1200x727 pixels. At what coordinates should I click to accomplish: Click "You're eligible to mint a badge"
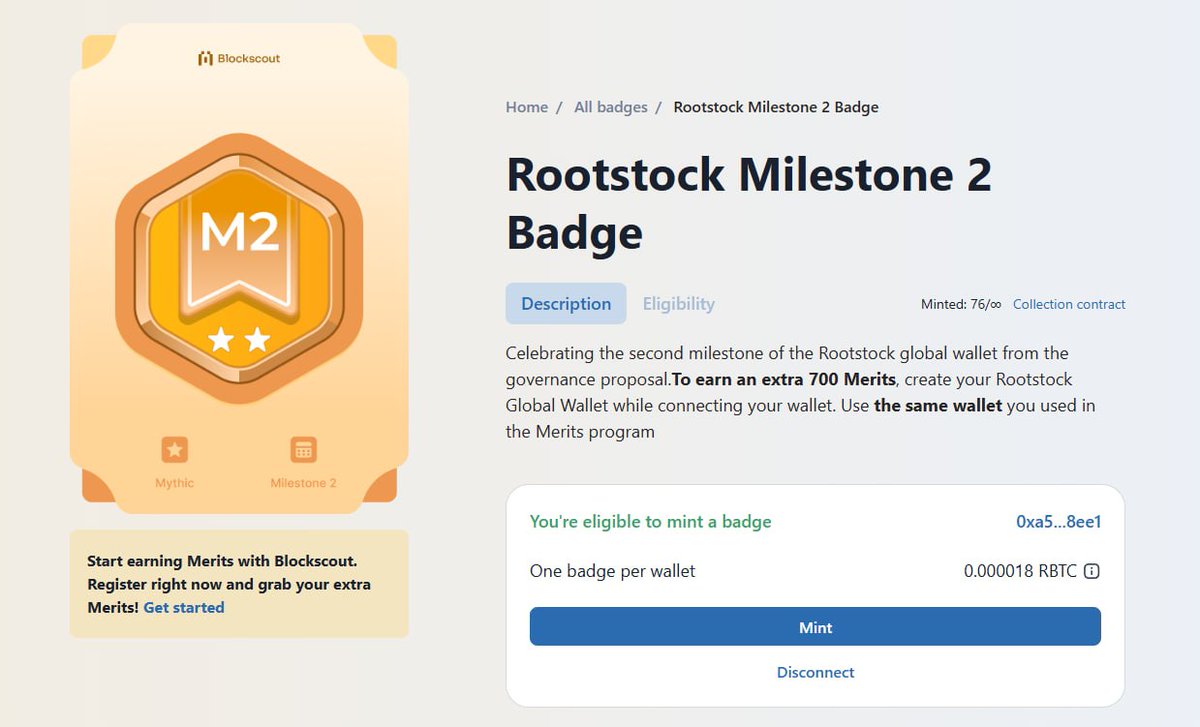click(x=651, y=522)
